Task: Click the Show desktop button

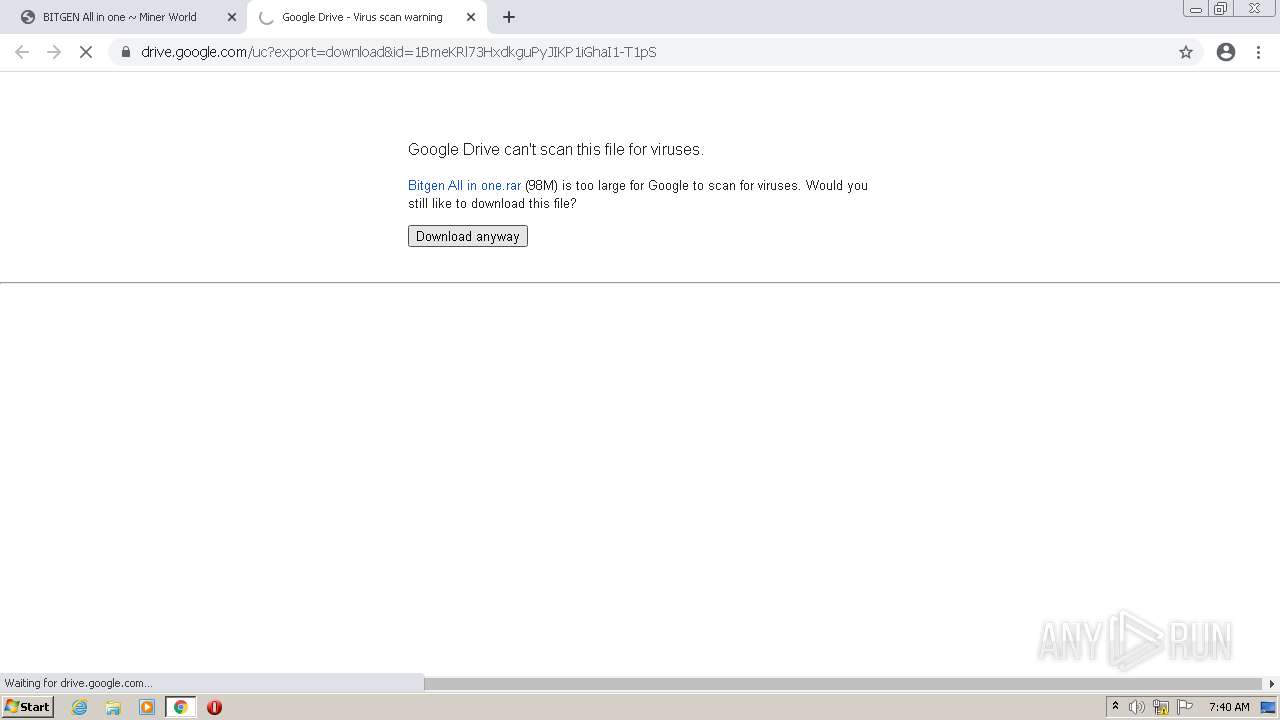Action: (x=1268, y=707)
